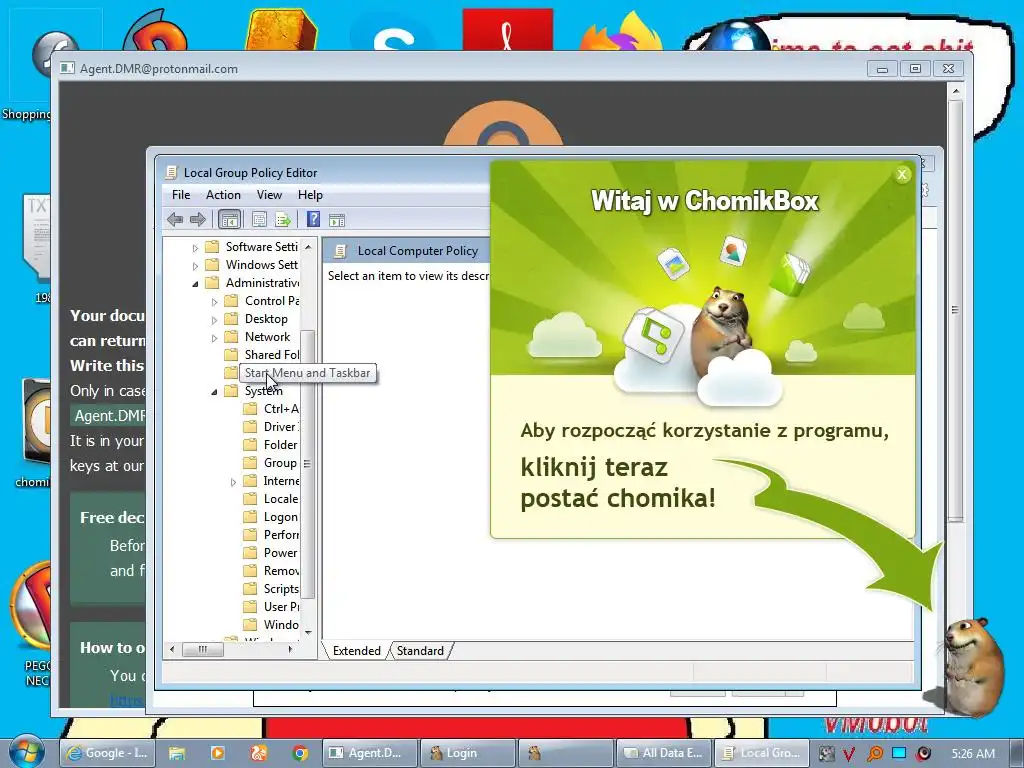
Task: Click Agent.DMR window vertical scrollbar up arrow
Action: 955,91
